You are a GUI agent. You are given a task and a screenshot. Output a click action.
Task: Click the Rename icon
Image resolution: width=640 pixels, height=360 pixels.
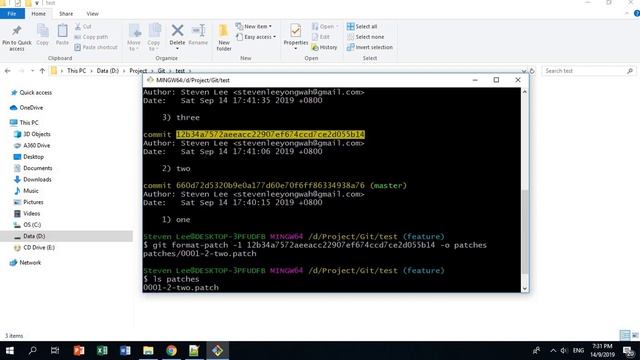tap(198, 31)
